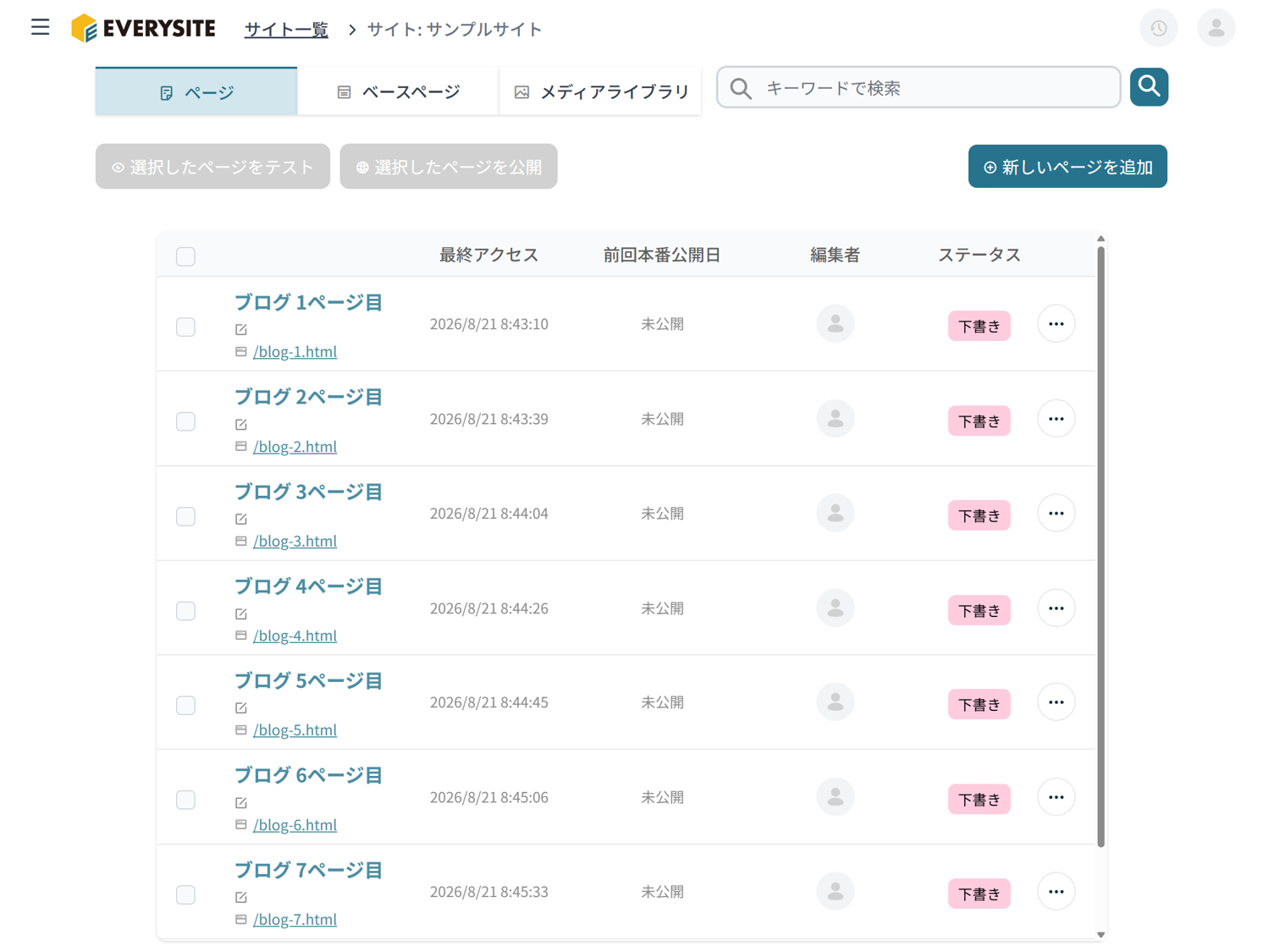Click base page icon beside /blog-7.html
The width and height of the screenshot is (1263, 952).
(241, 919)
